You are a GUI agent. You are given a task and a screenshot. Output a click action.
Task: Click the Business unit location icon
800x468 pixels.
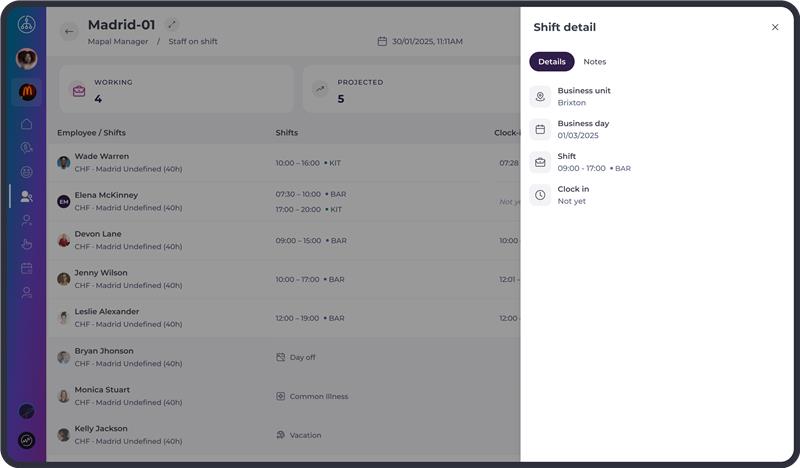[x=540, y=97]
